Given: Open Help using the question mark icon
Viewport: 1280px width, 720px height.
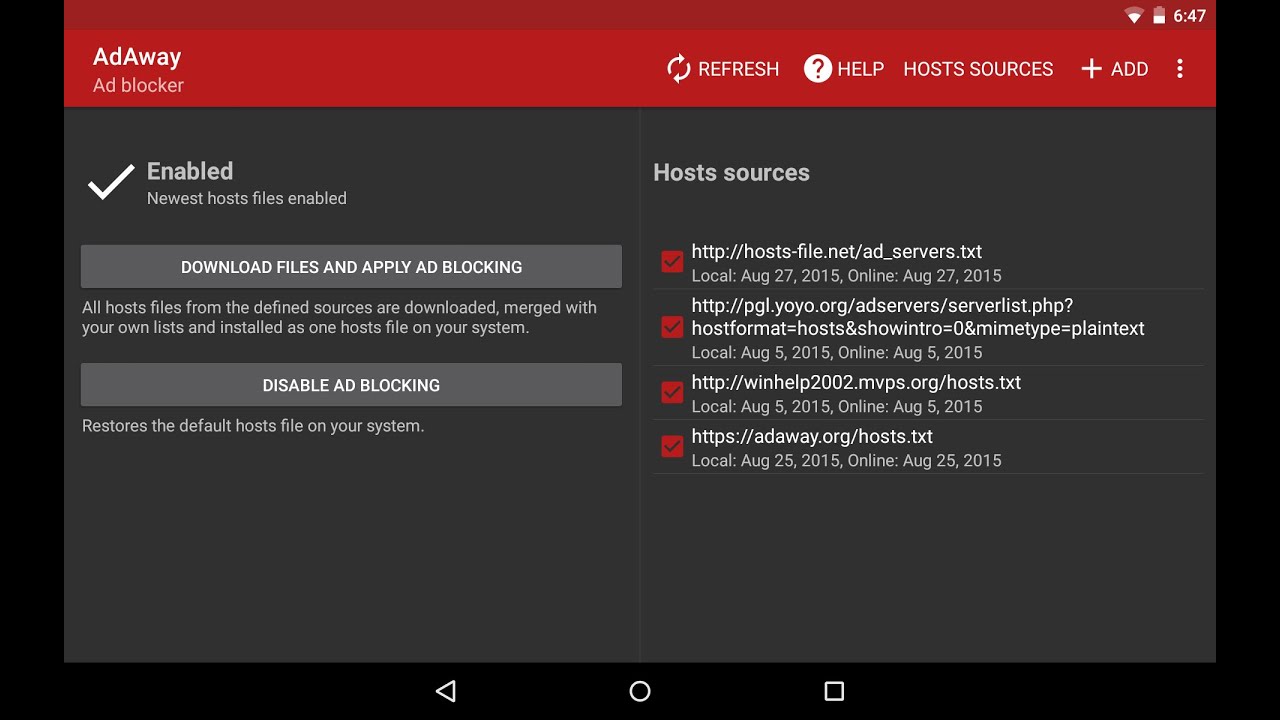Looking at the screenshot, I should (x=816, y=68).
